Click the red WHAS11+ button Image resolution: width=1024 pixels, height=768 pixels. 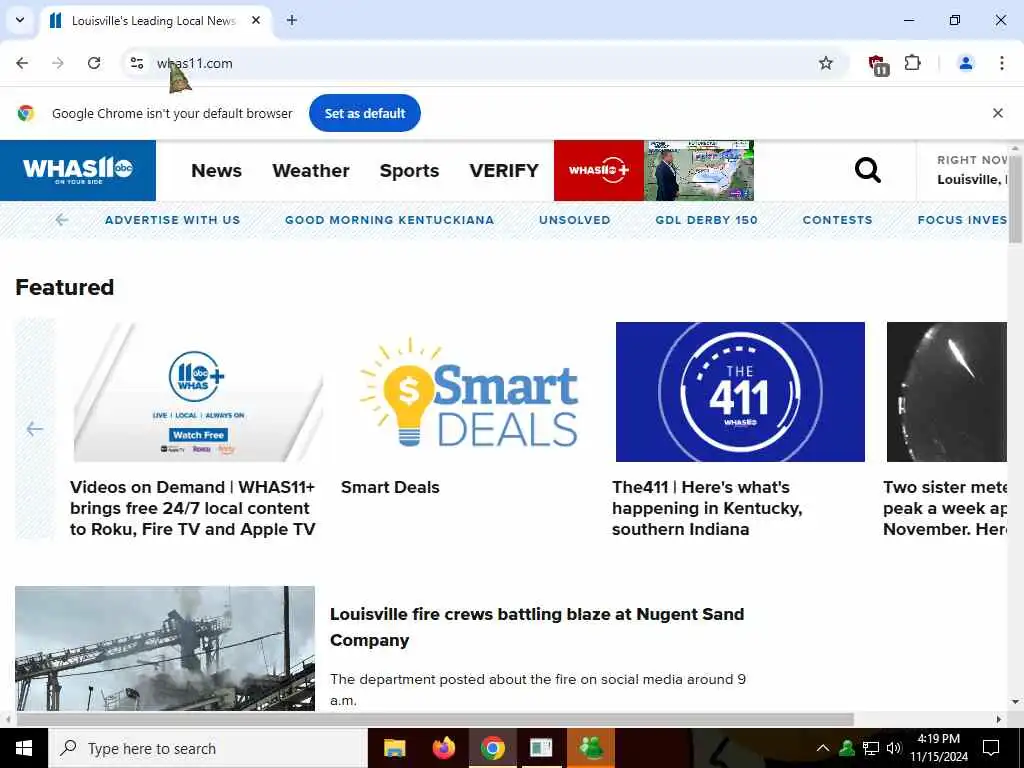(599, 170)
